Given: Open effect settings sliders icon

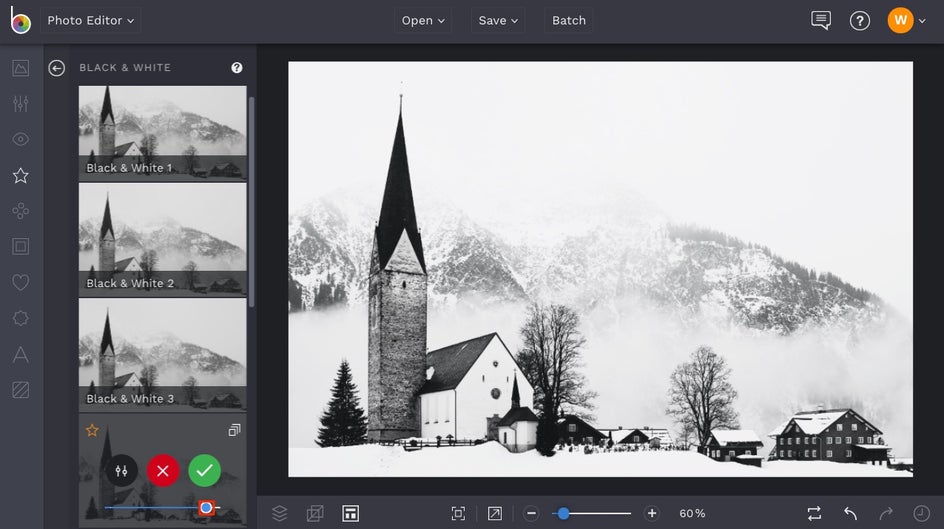Looking at the screenshot, I should coord(121,470).
